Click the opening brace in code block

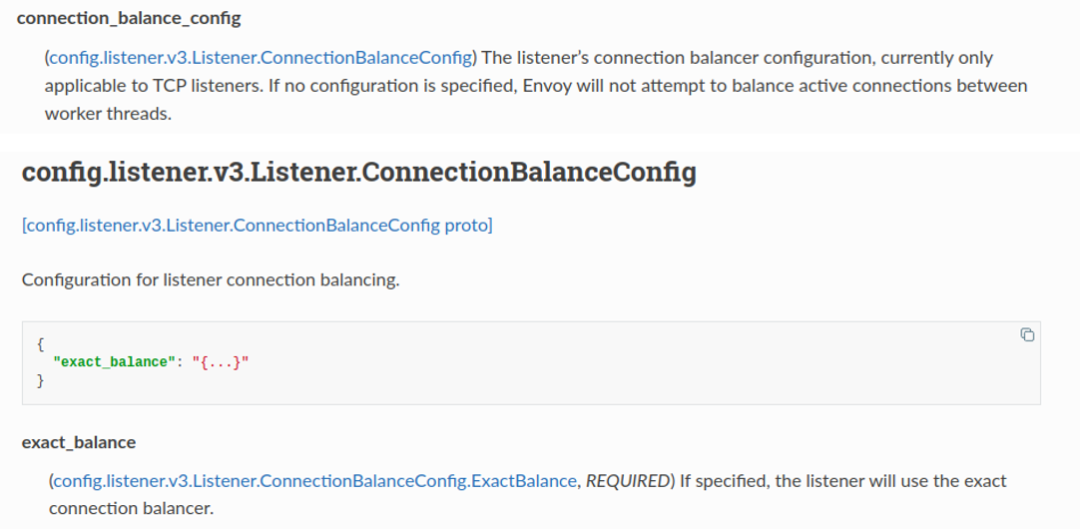pyautogui.click(x=40, y=343)
